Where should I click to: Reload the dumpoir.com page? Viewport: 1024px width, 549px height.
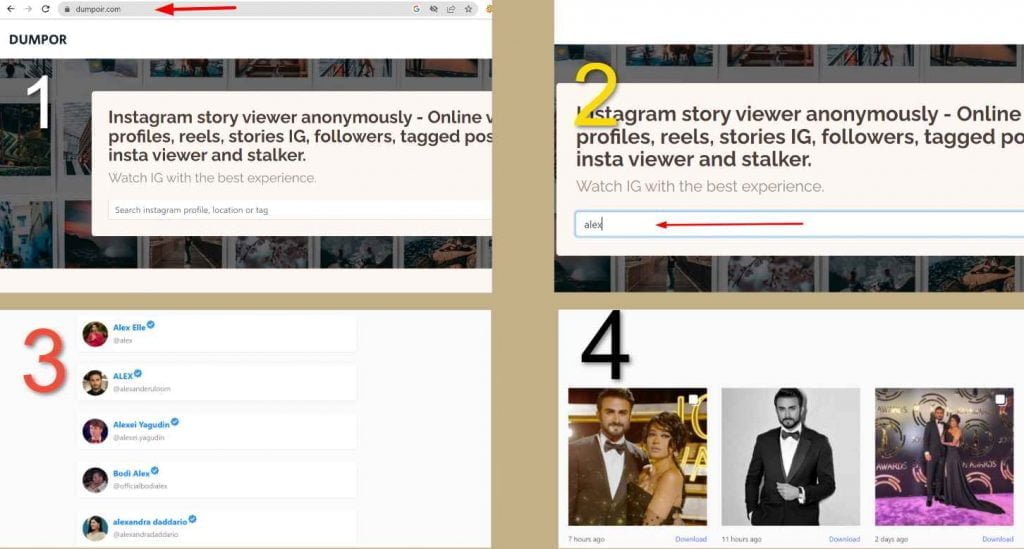45,9
